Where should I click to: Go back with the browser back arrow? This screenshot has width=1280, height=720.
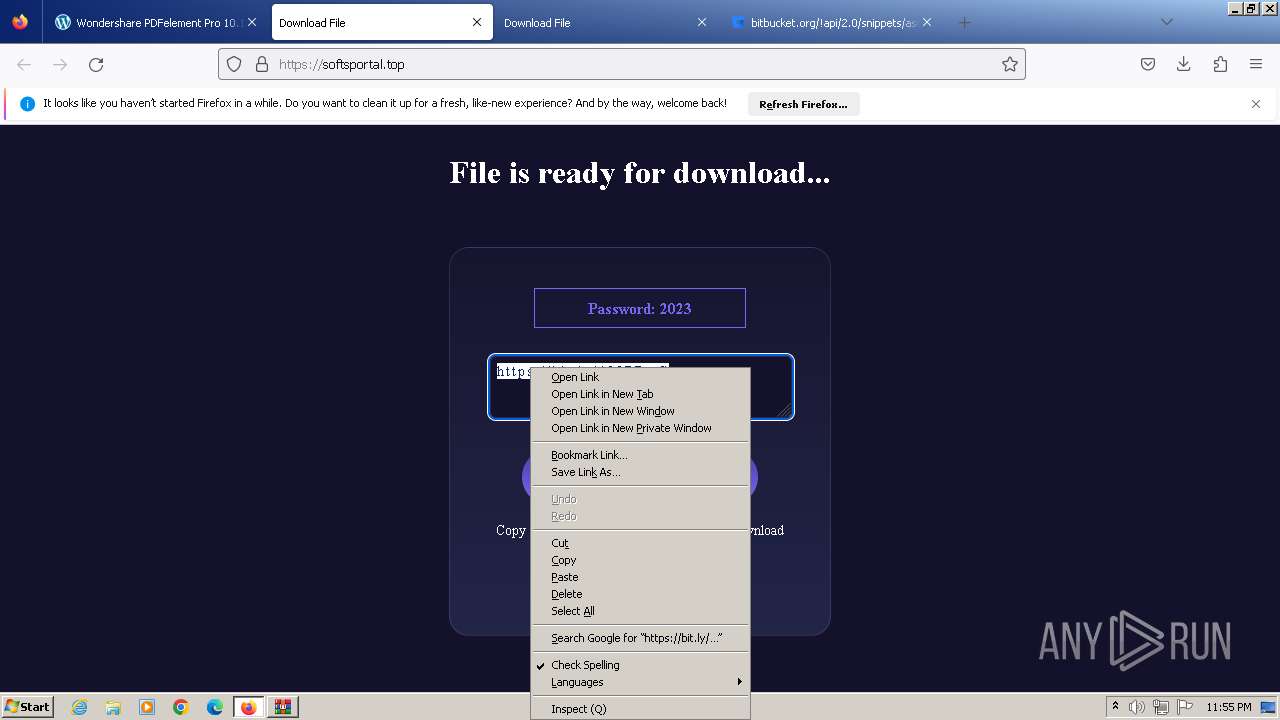(x=24, y=64)
